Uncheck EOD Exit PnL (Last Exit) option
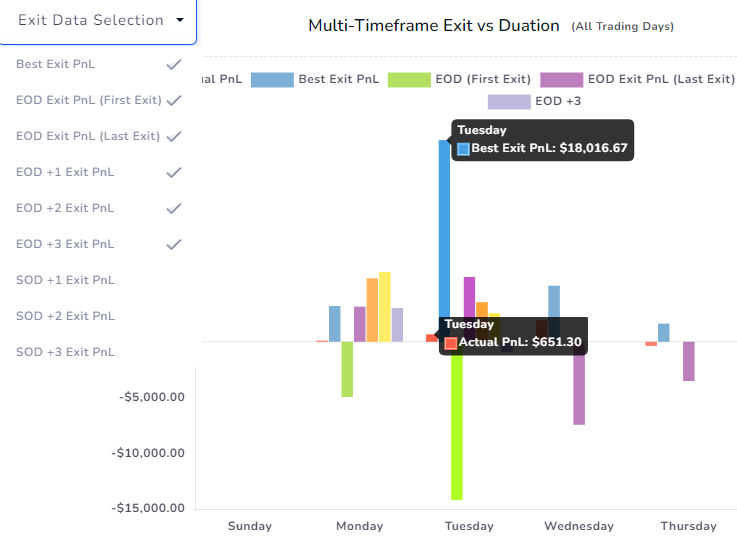The height and width of the screenshot is (542, 737). pyautogui.click(x=174, y=136)
